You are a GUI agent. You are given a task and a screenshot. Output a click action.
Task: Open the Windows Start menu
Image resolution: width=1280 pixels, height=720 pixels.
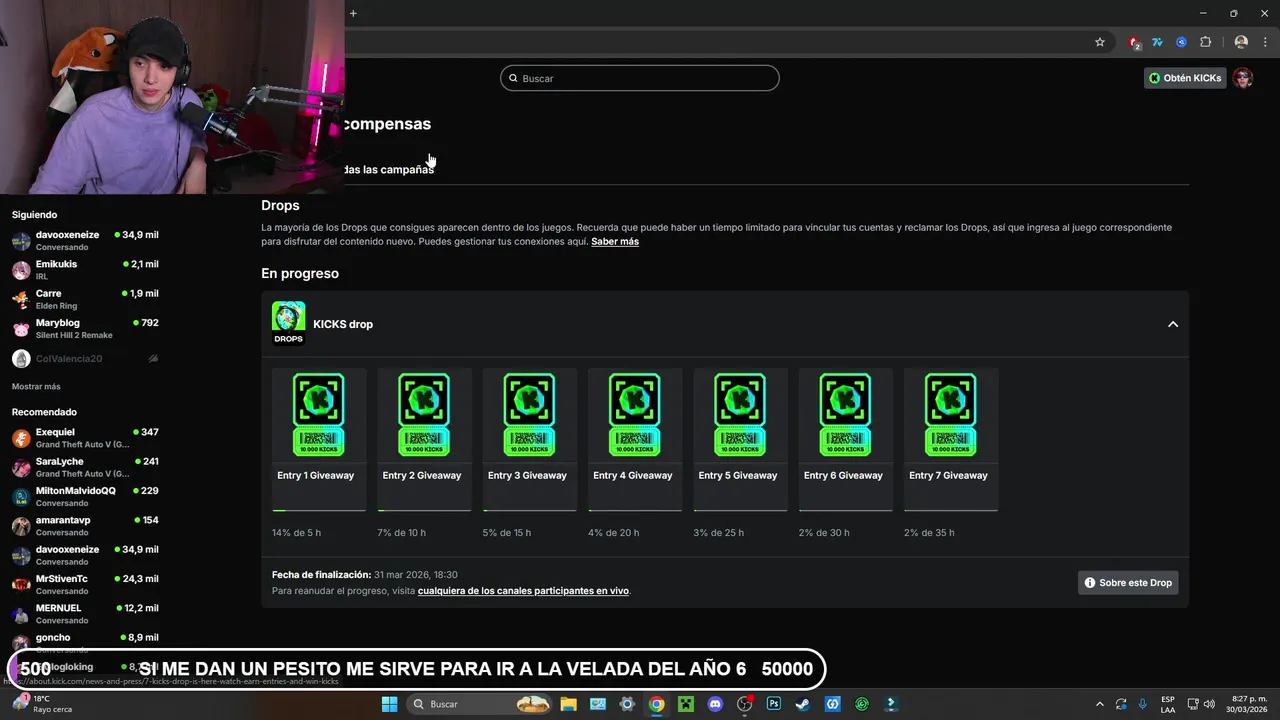[x=389, y=704]
